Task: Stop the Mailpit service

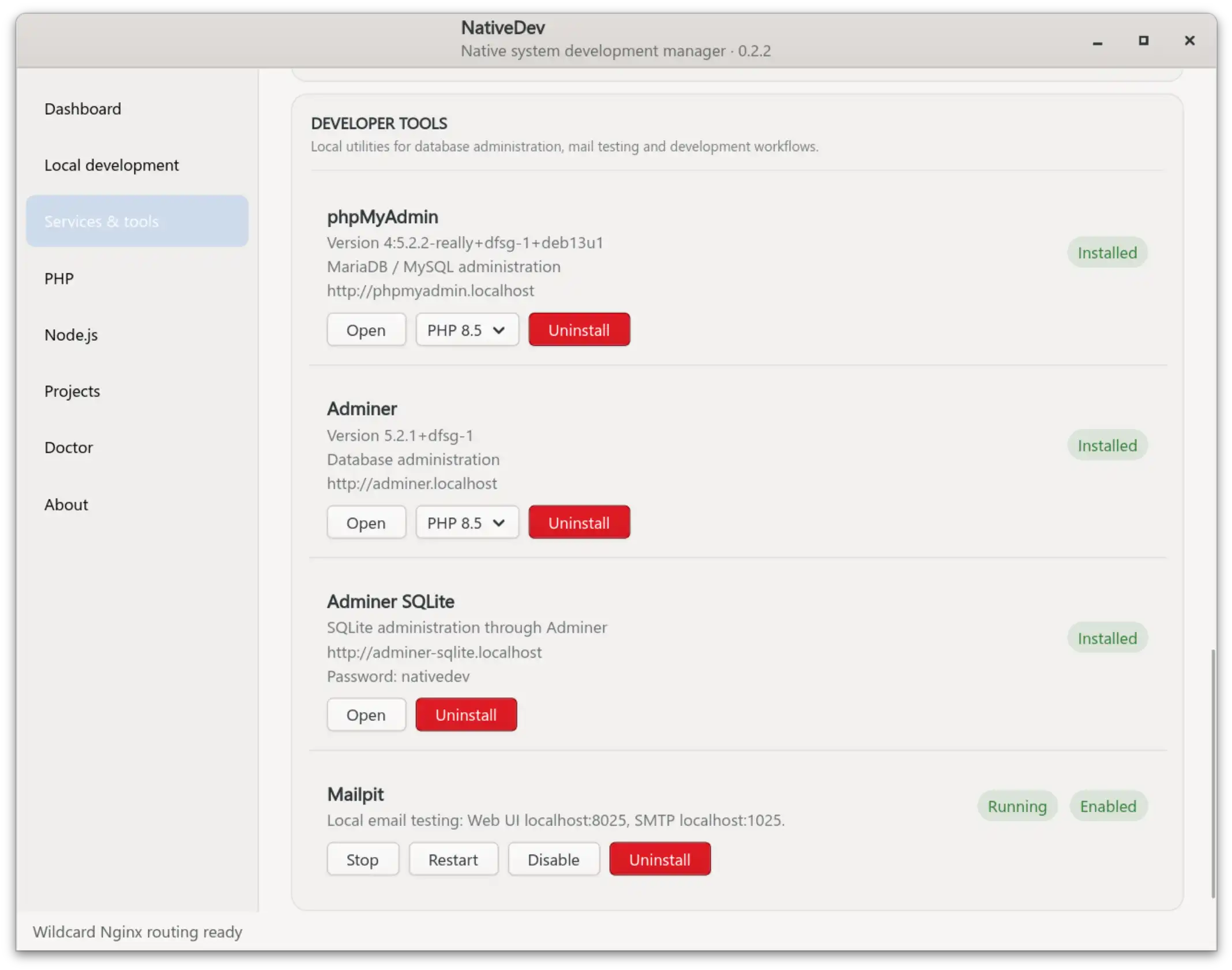Action: (x=363, y=859)
